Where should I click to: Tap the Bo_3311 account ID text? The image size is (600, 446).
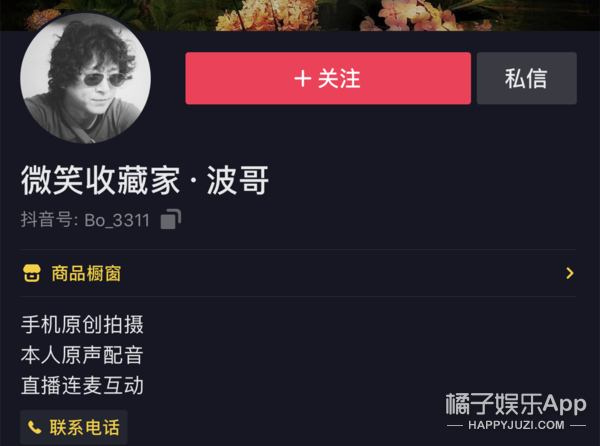(x=117, y=221)
